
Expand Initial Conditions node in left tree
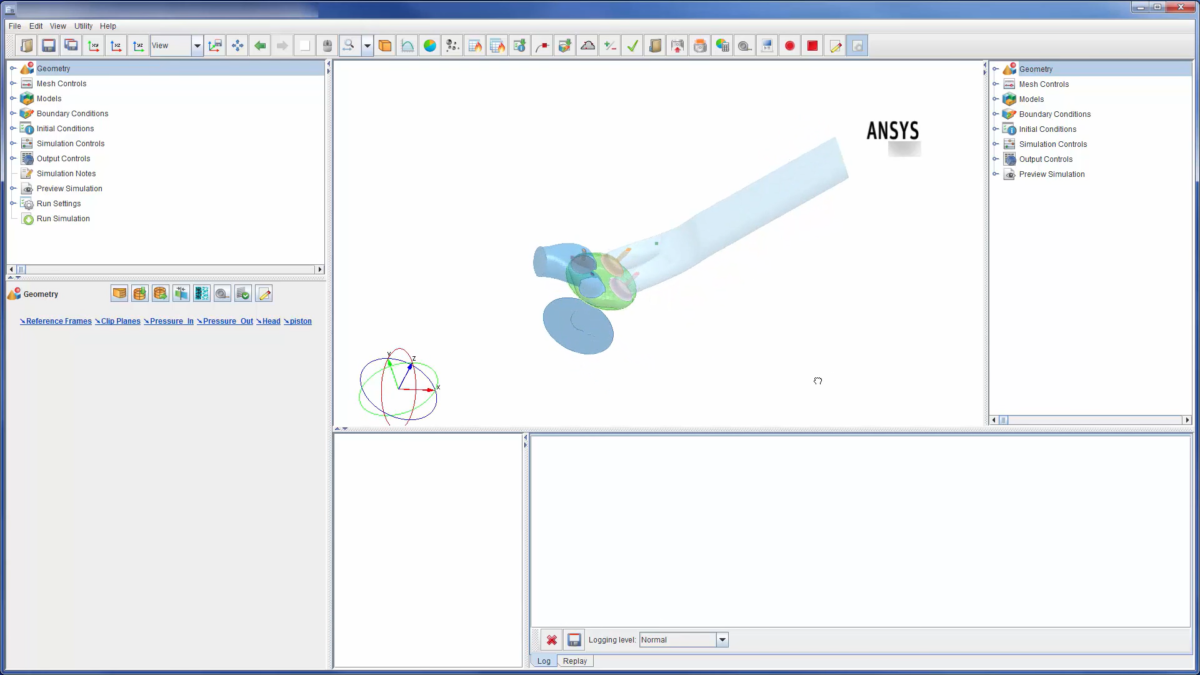(x=13, y=128)
